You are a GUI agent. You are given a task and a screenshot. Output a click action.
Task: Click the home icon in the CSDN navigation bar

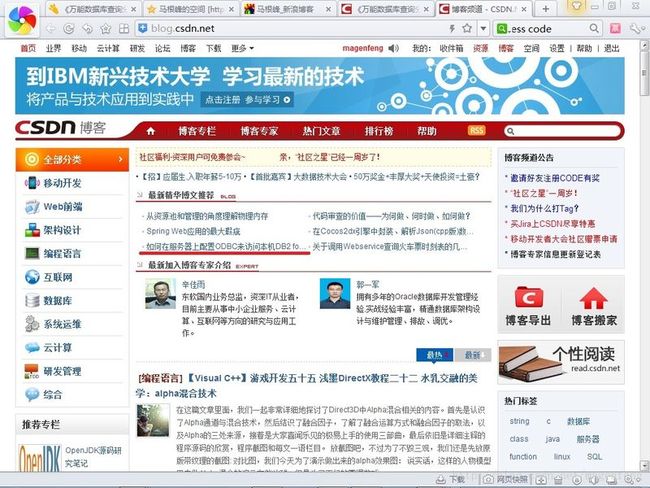coord(151,131)
